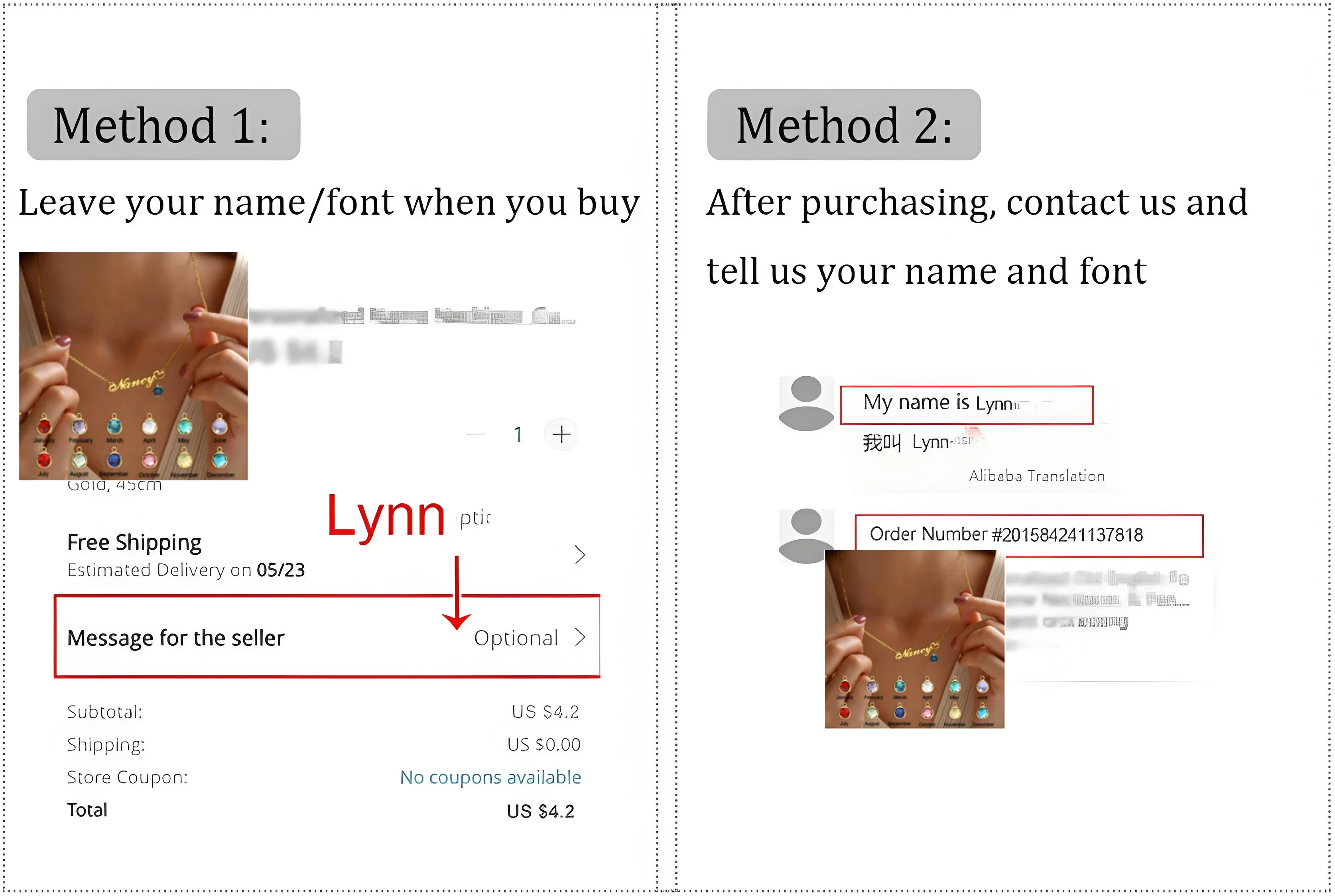Click the Method 1 heading label
Image resolution: width=1335 pixels, height=896 pixels.
click(163, 125)
